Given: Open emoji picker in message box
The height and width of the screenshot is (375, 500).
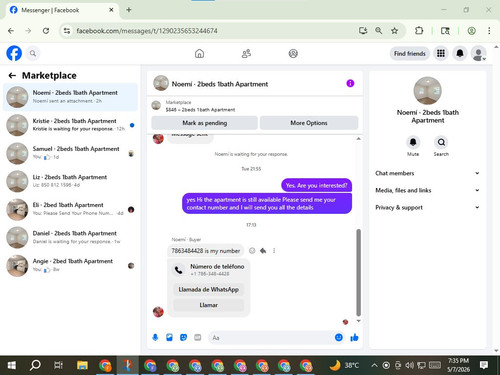Looking at the screenshot, I should click(339, 338).
